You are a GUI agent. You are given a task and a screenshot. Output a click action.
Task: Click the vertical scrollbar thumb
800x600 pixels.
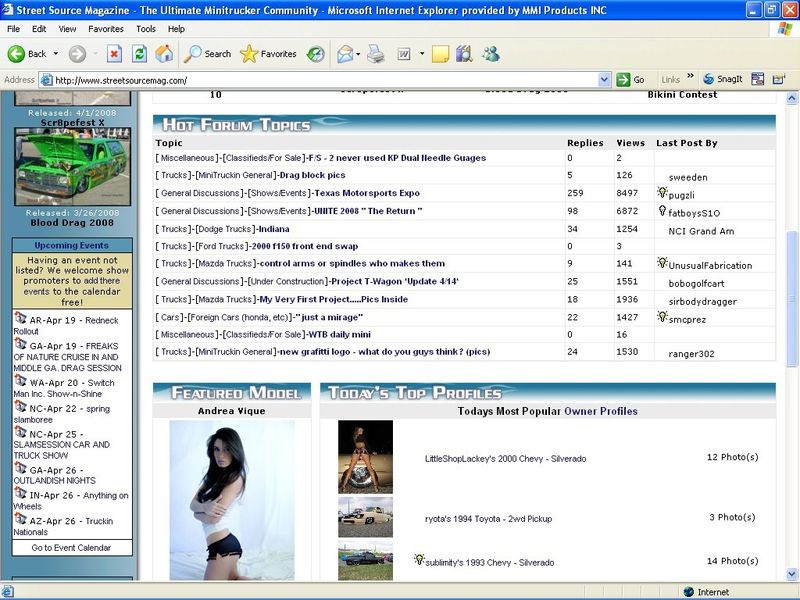tap(792, 297)
